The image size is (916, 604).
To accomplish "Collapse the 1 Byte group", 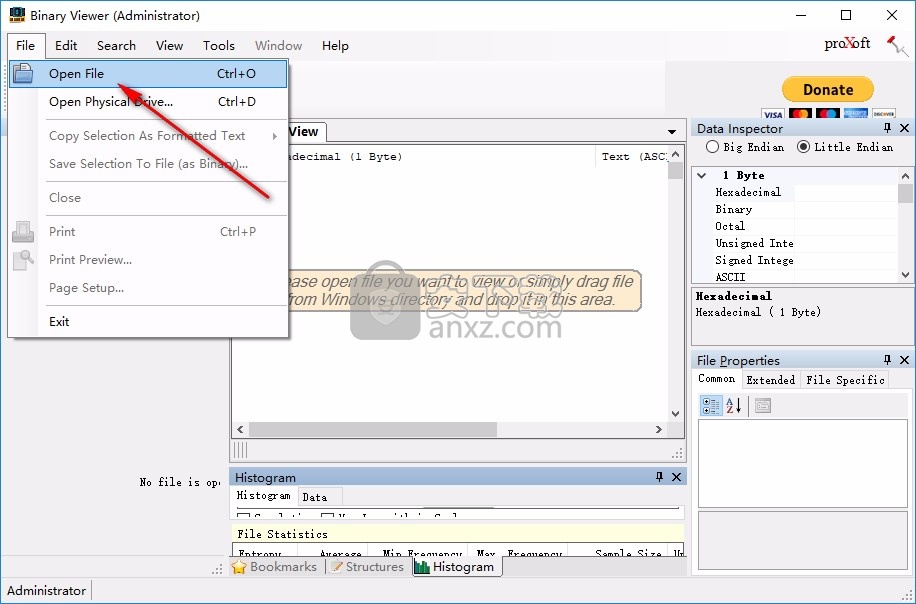I will pos(702,175).
